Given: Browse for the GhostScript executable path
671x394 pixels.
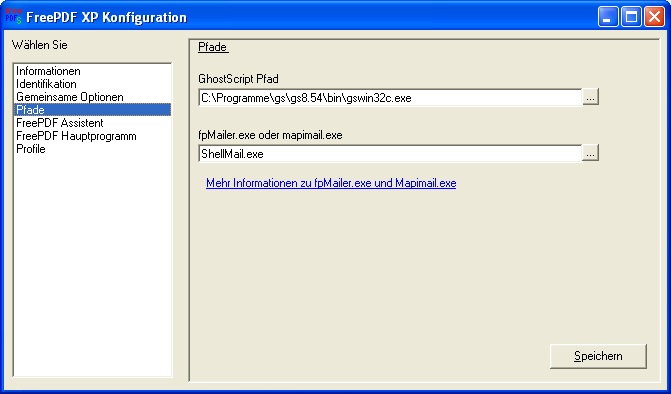Looking at the screenshot, I should pyautogui.click(x=591, y=98).
